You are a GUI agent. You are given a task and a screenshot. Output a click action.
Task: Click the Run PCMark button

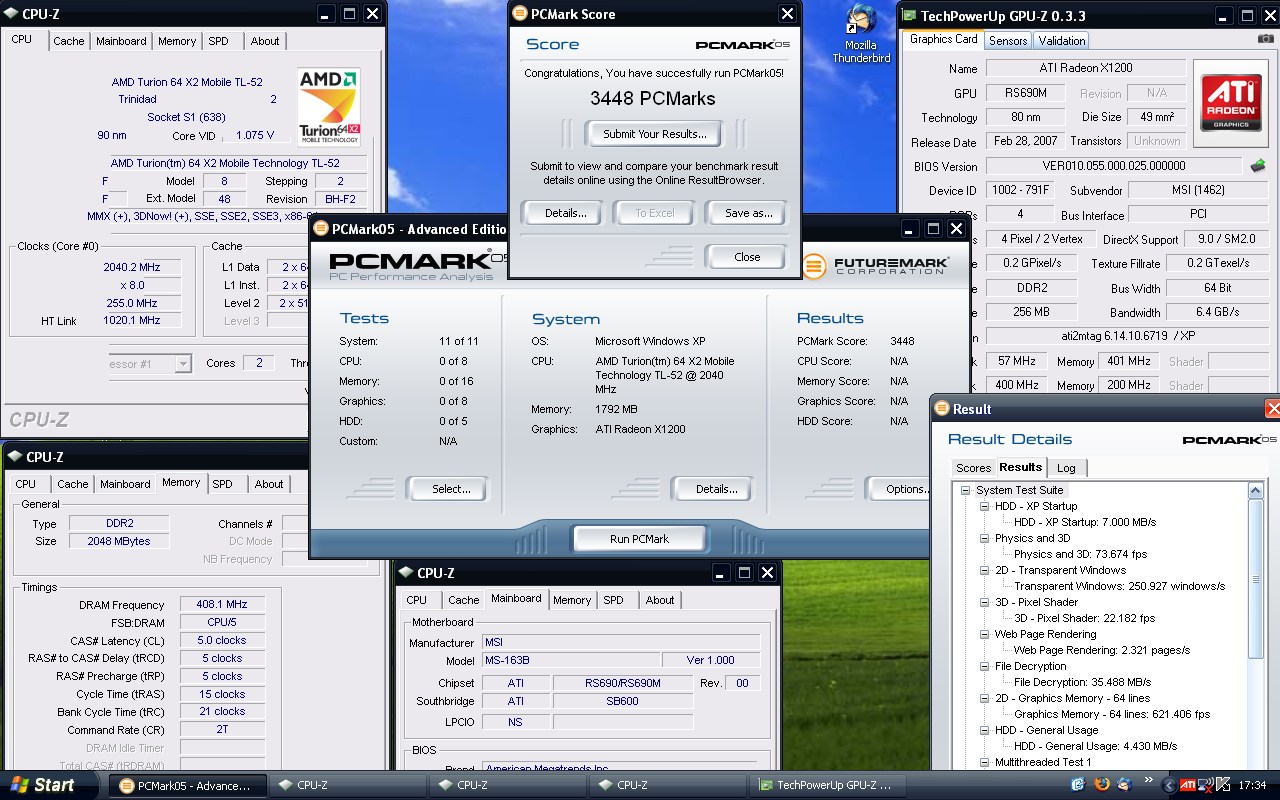pos(639,539)
